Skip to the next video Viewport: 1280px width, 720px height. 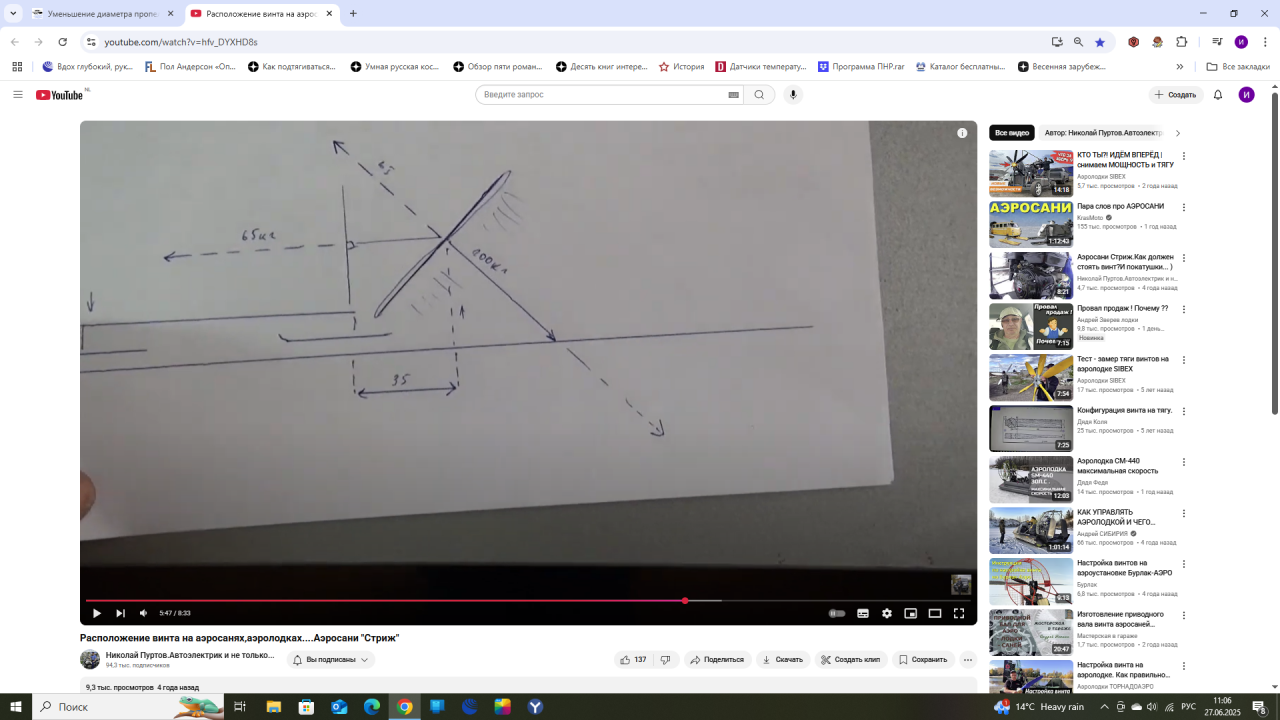tap(120, 613)
